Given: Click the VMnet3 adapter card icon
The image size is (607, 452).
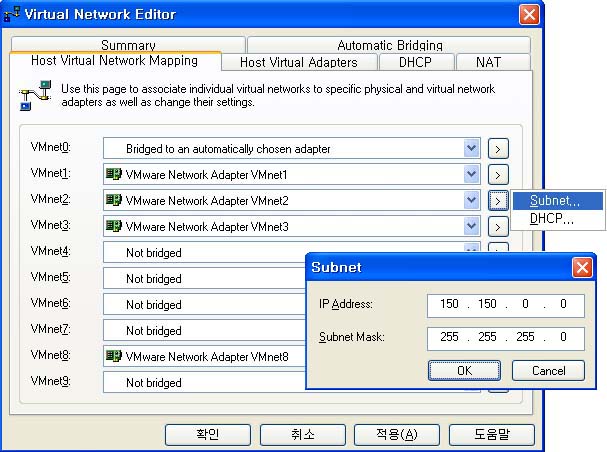Looking at the screenshot, I should [x=114, y=226].
